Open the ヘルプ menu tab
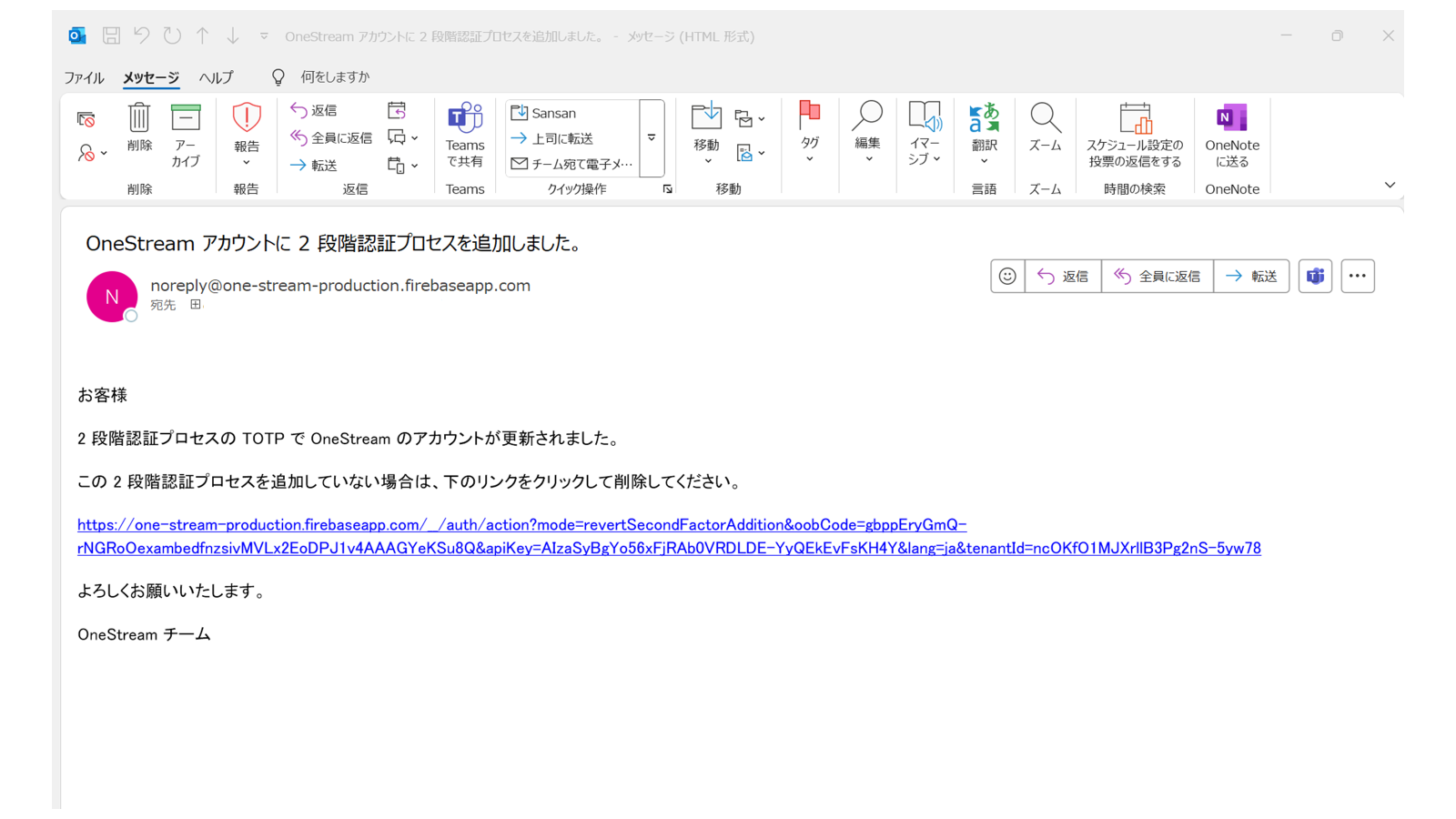This screenshot has width=1456, height=819. (215, 77)
